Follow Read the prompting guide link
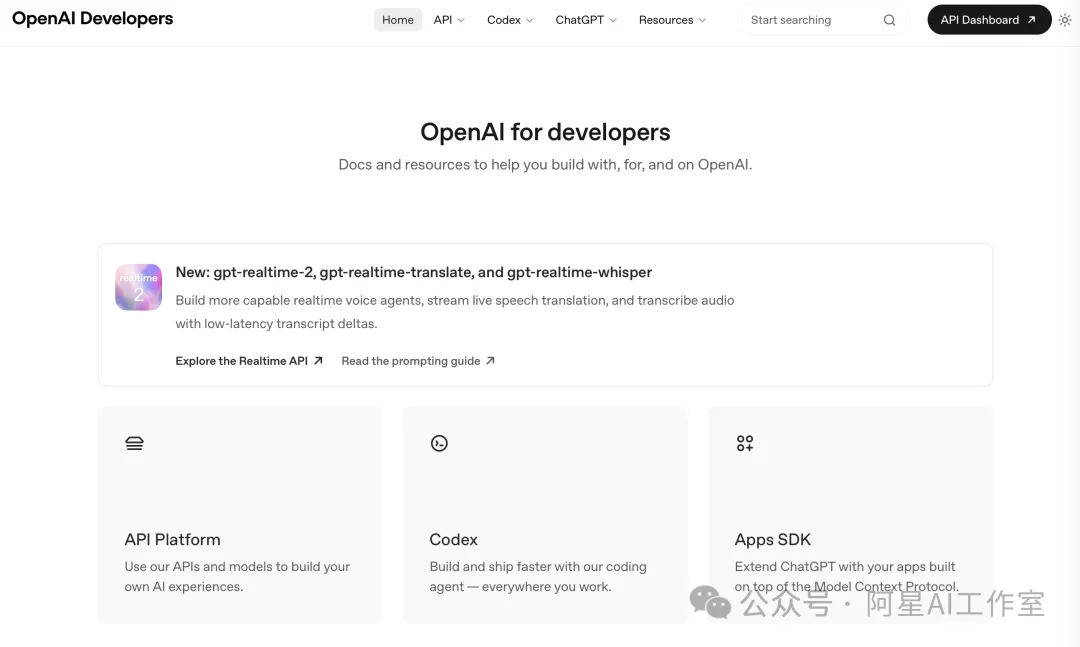1080x647 pixels. (x=418, y=361)
